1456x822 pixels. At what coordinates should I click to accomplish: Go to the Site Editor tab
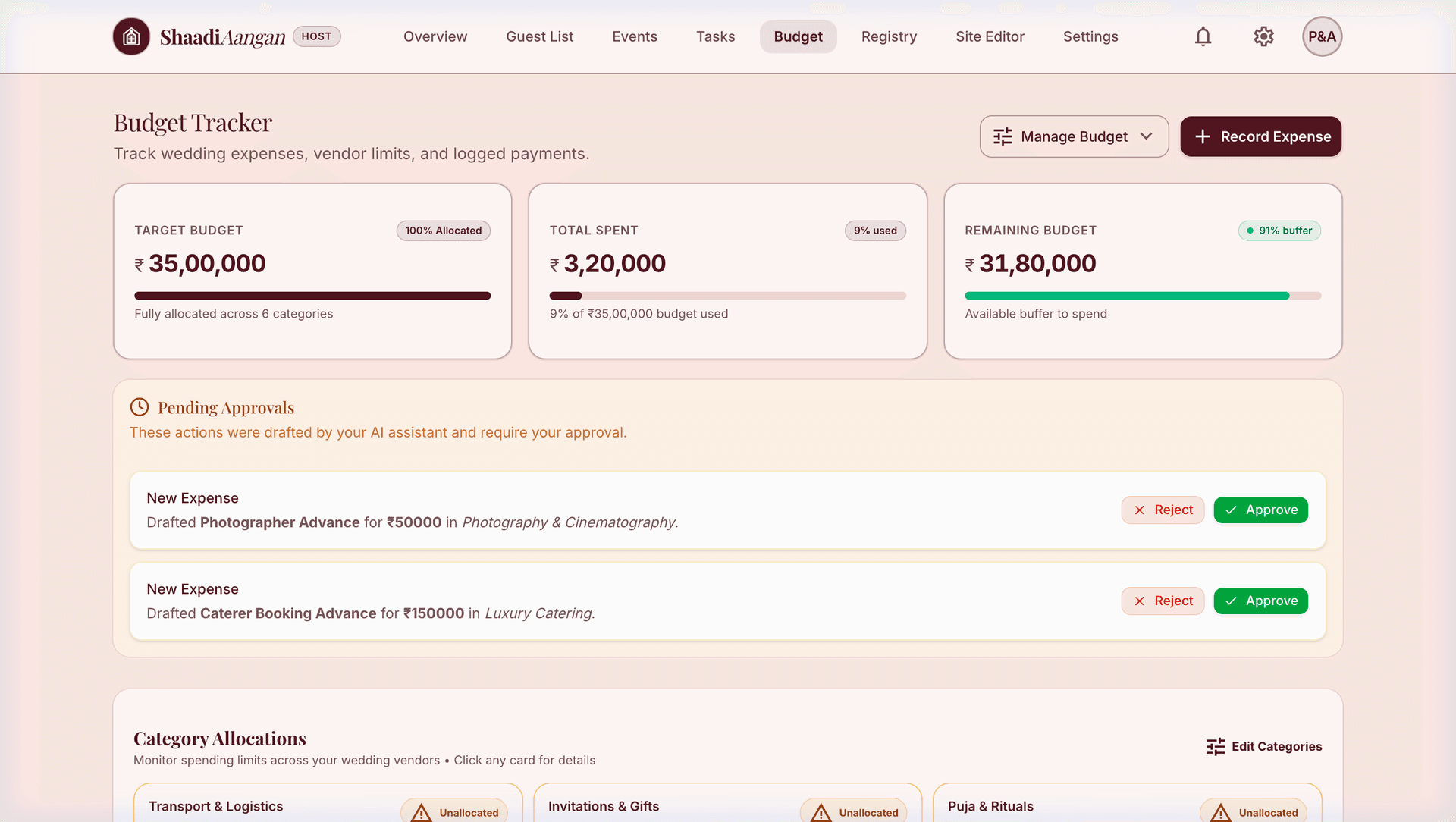click(990, 36)
